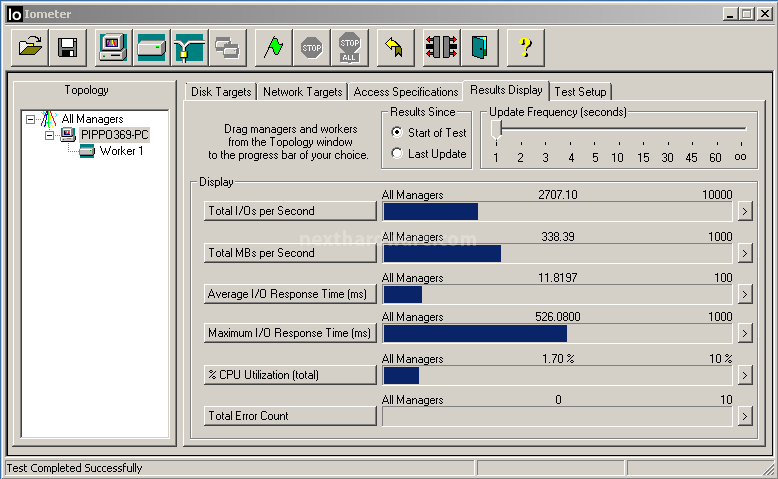Open arrow next to % CPU Utilization
Image resolution: width=778 pixels, height=479 pixels.
click(745, 375)
